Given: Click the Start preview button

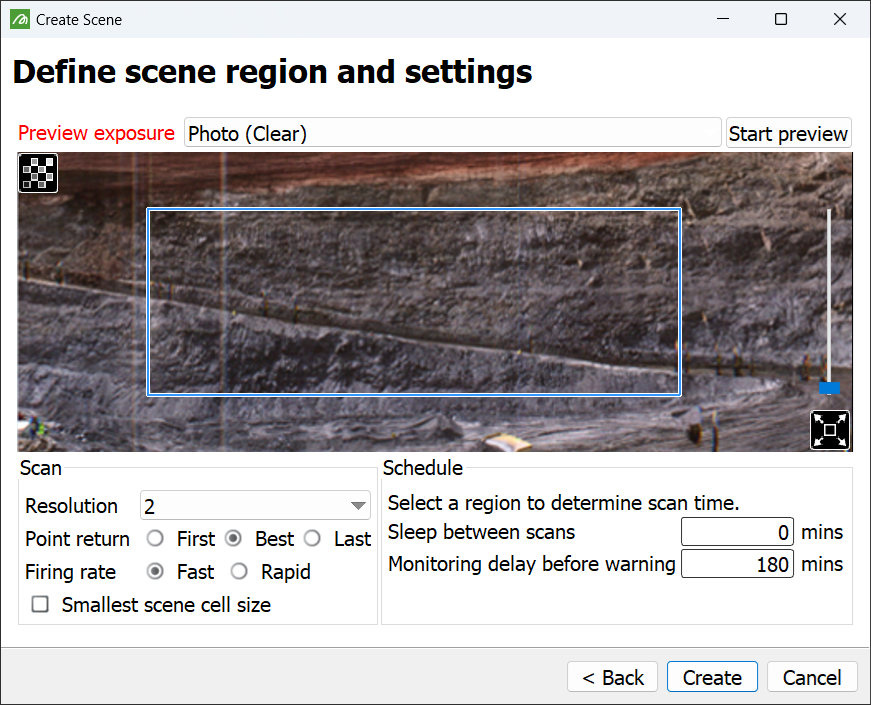Looking at the screenshot, I should tap(788, 133).
